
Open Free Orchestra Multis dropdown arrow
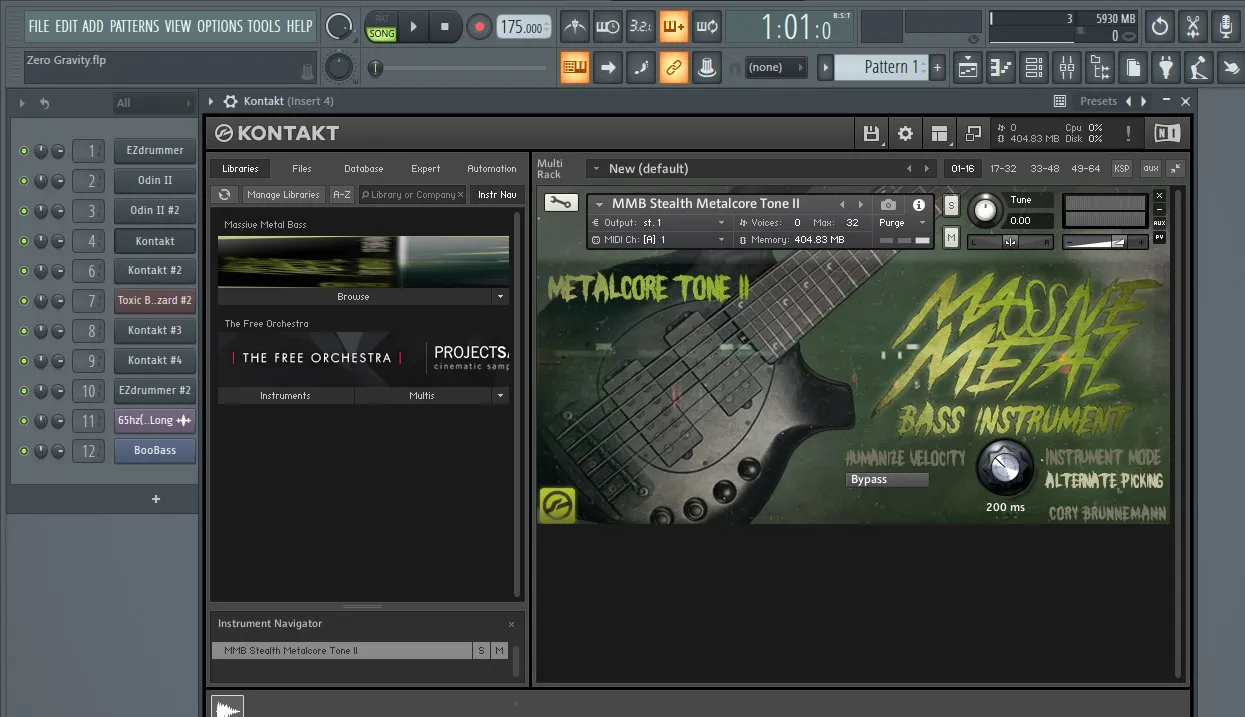pos(500,396)
